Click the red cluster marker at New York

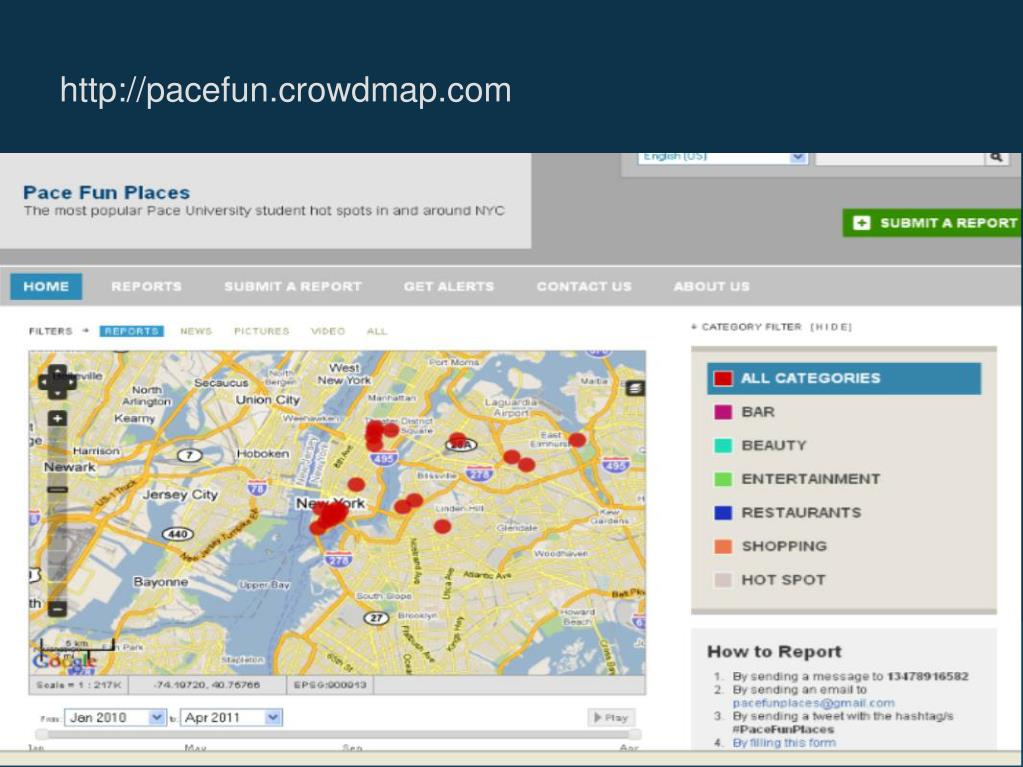tap(331, 515)
